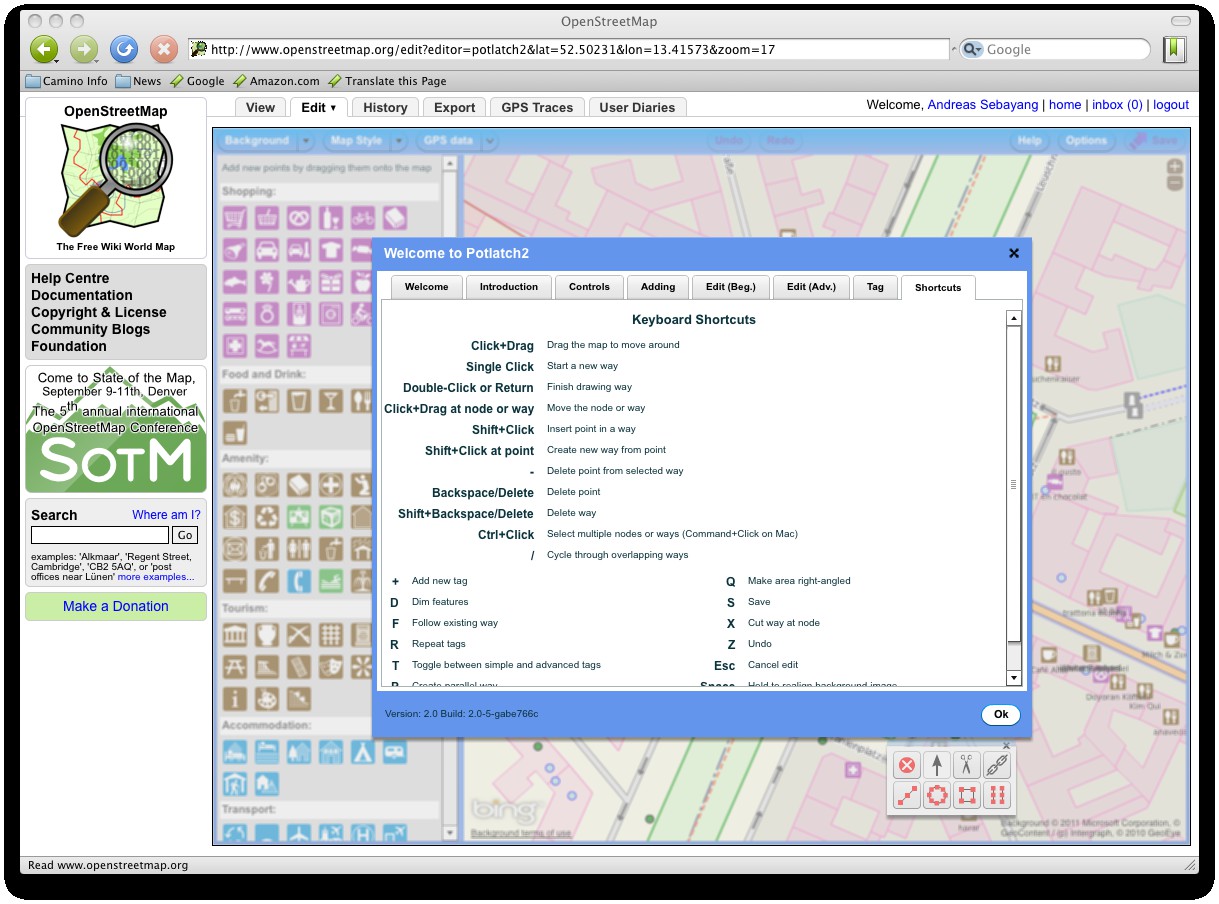Select the straighten way tool icon
The image size is (1219, 904).
coord(907,796)
